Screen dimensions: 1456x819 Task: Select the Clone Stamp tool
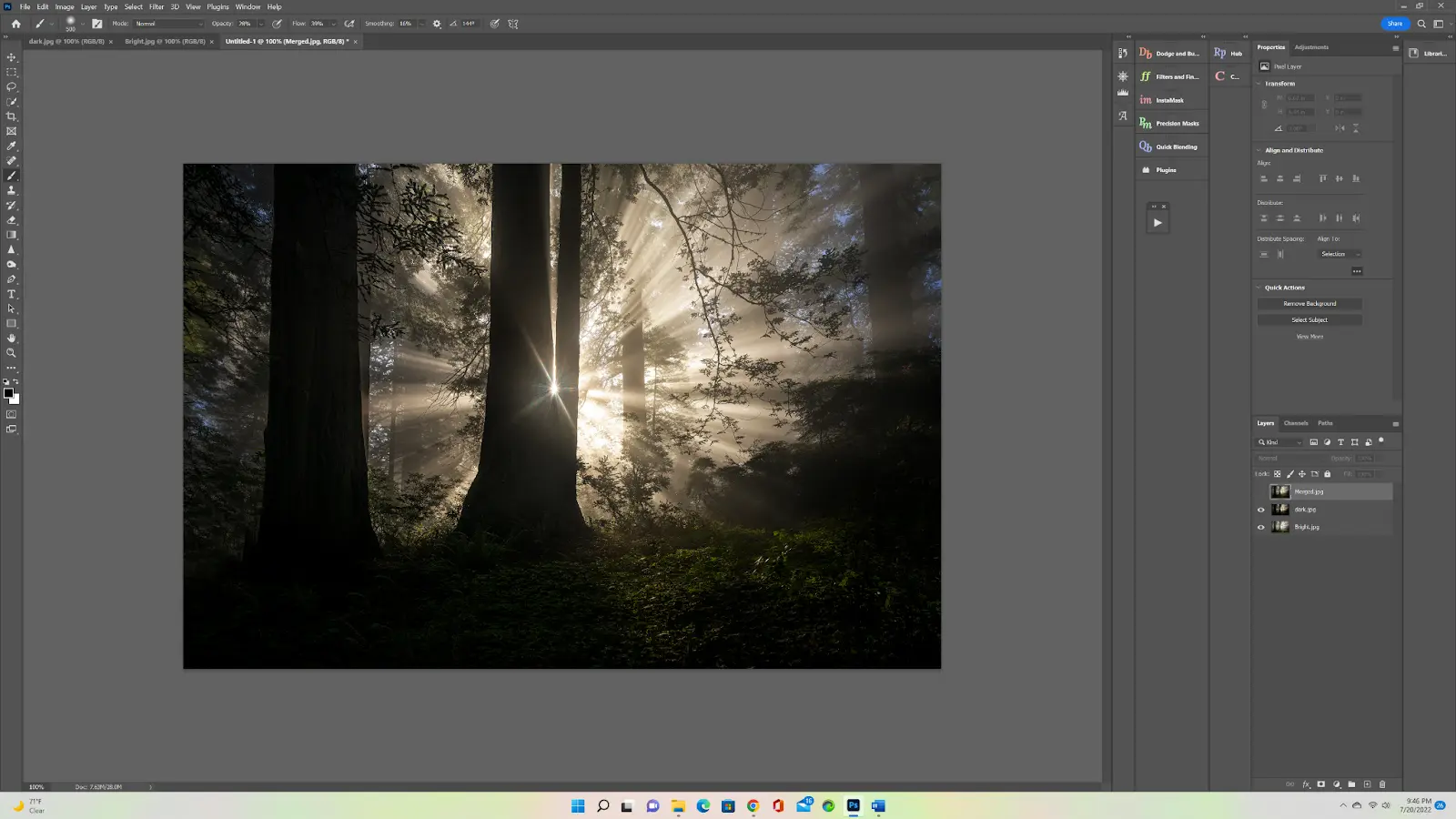(11, 190)
